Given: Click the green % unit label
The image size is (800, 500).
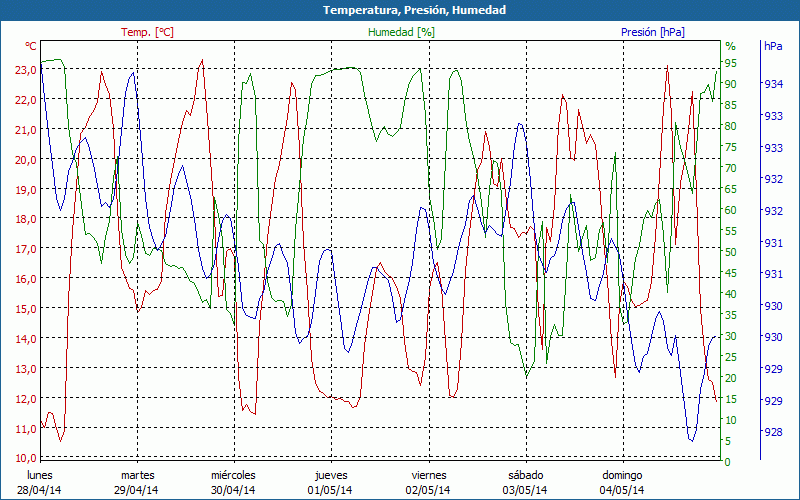Looking at the screenshot, I should click(x=730, y=46).
